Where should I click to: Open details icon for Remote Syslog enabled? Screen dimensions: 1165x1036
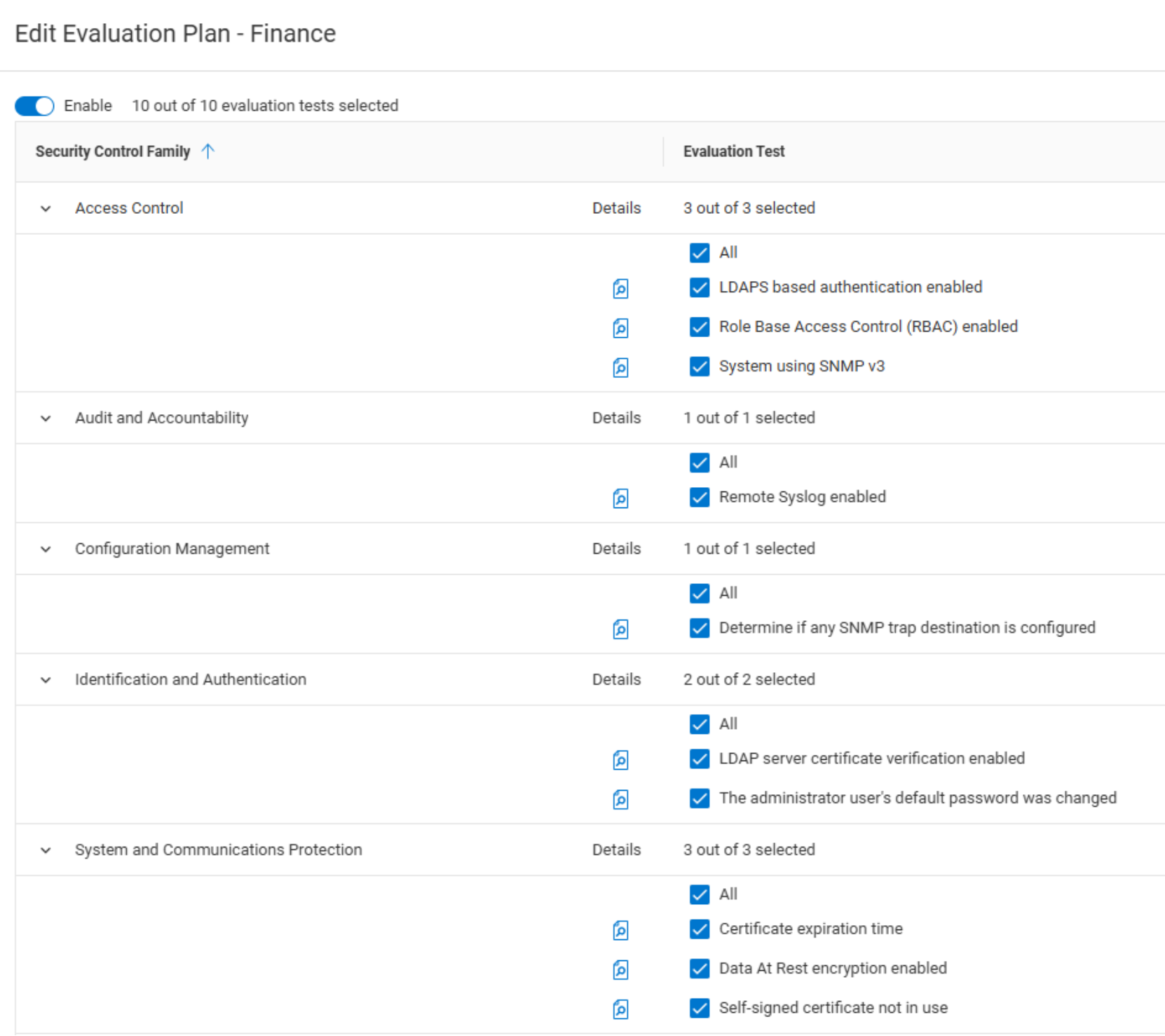620,498
